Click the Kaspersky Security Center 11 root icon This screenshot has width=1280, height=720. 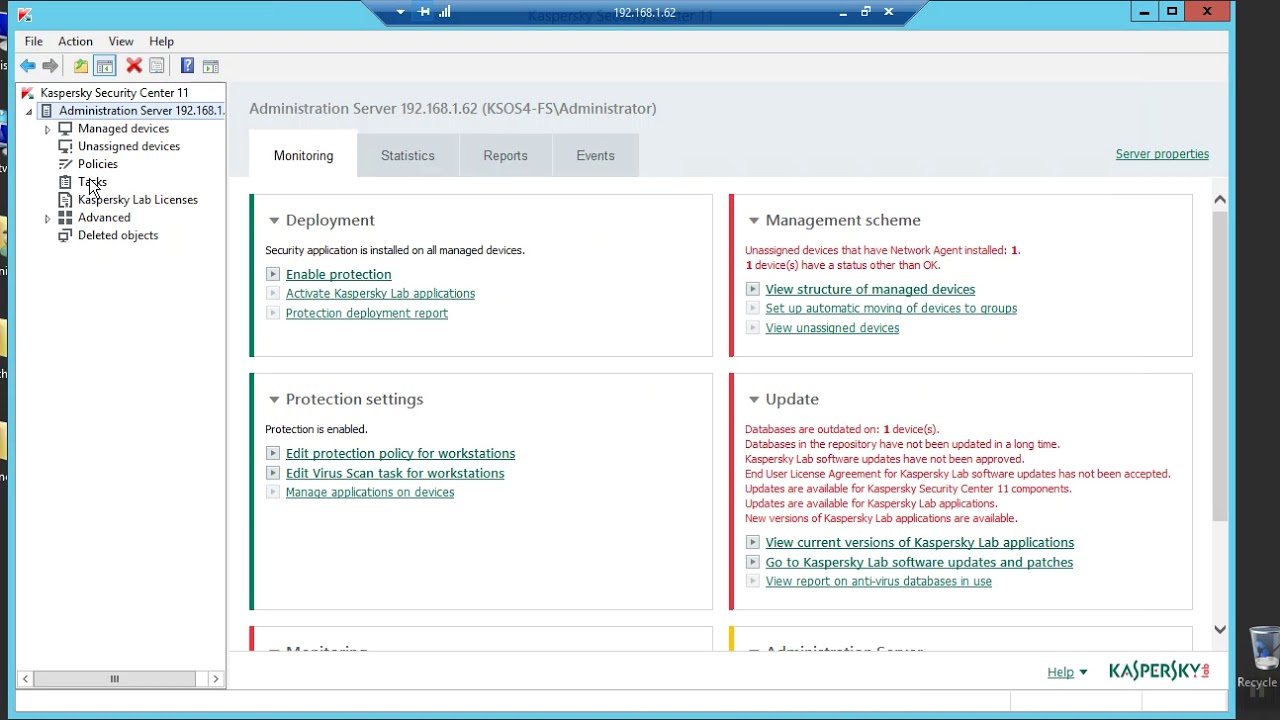pyautogui.click(x=28, y=93)
